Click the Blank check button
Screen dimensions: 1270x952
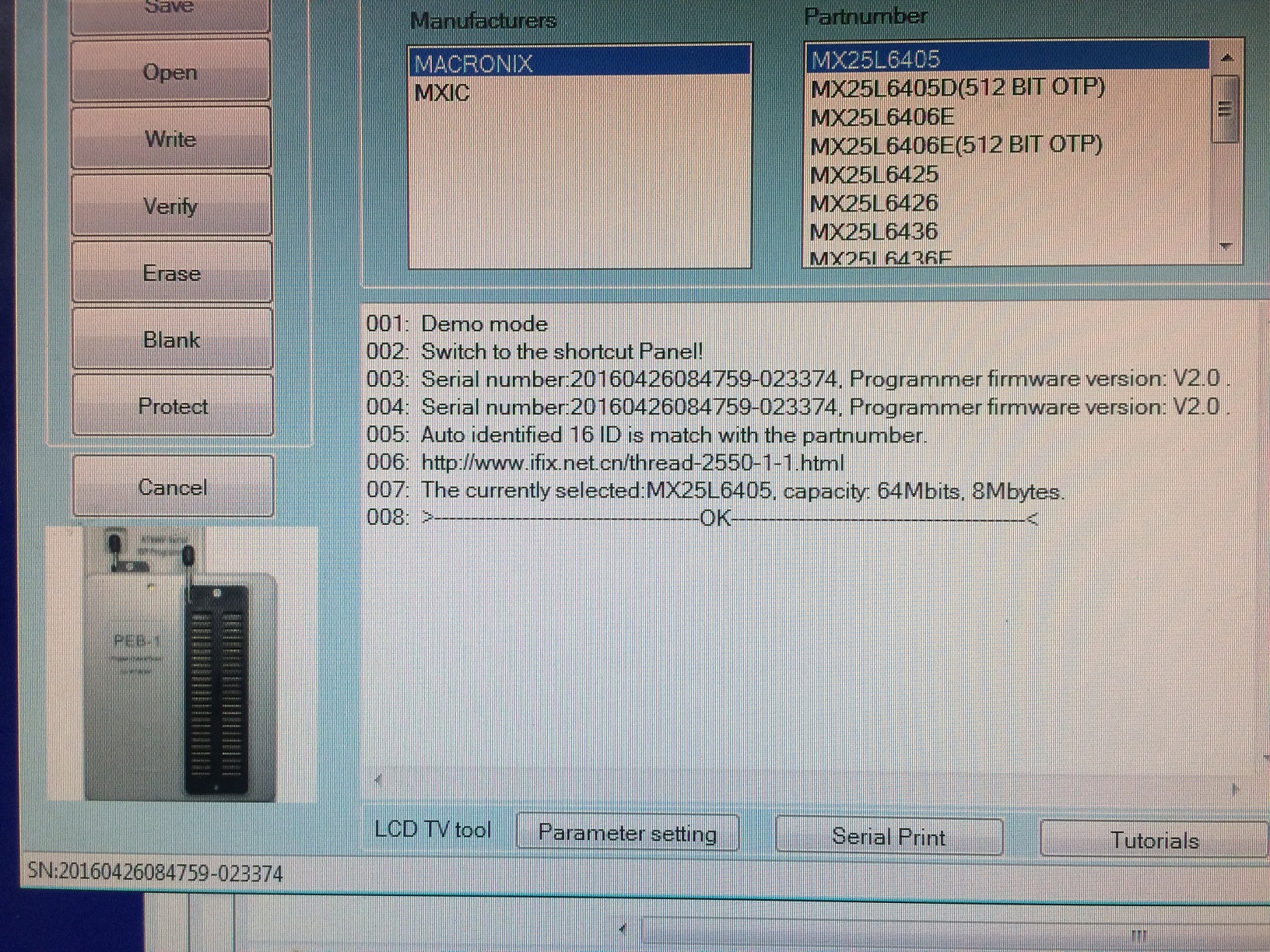point(172,339)
